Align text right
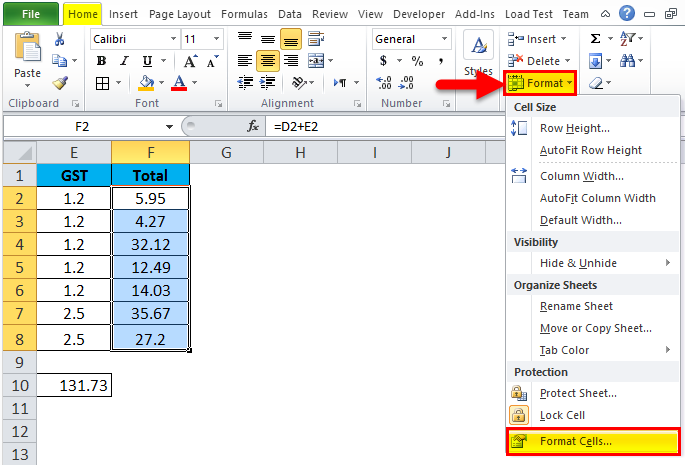Image resolution: width=685 pixels, height=465 pixels. (x=291, y=61)
